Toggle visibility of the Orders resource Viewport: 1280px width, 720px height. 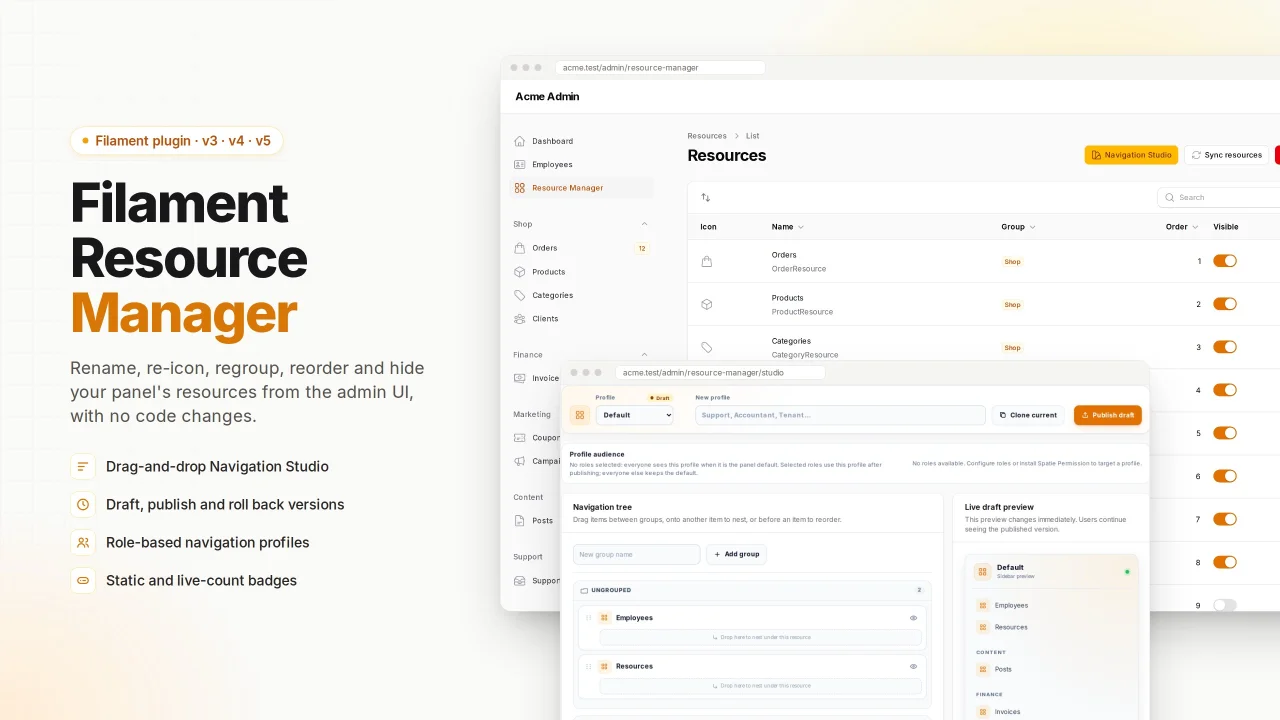pyautogui.click(x=1225, y=261)
